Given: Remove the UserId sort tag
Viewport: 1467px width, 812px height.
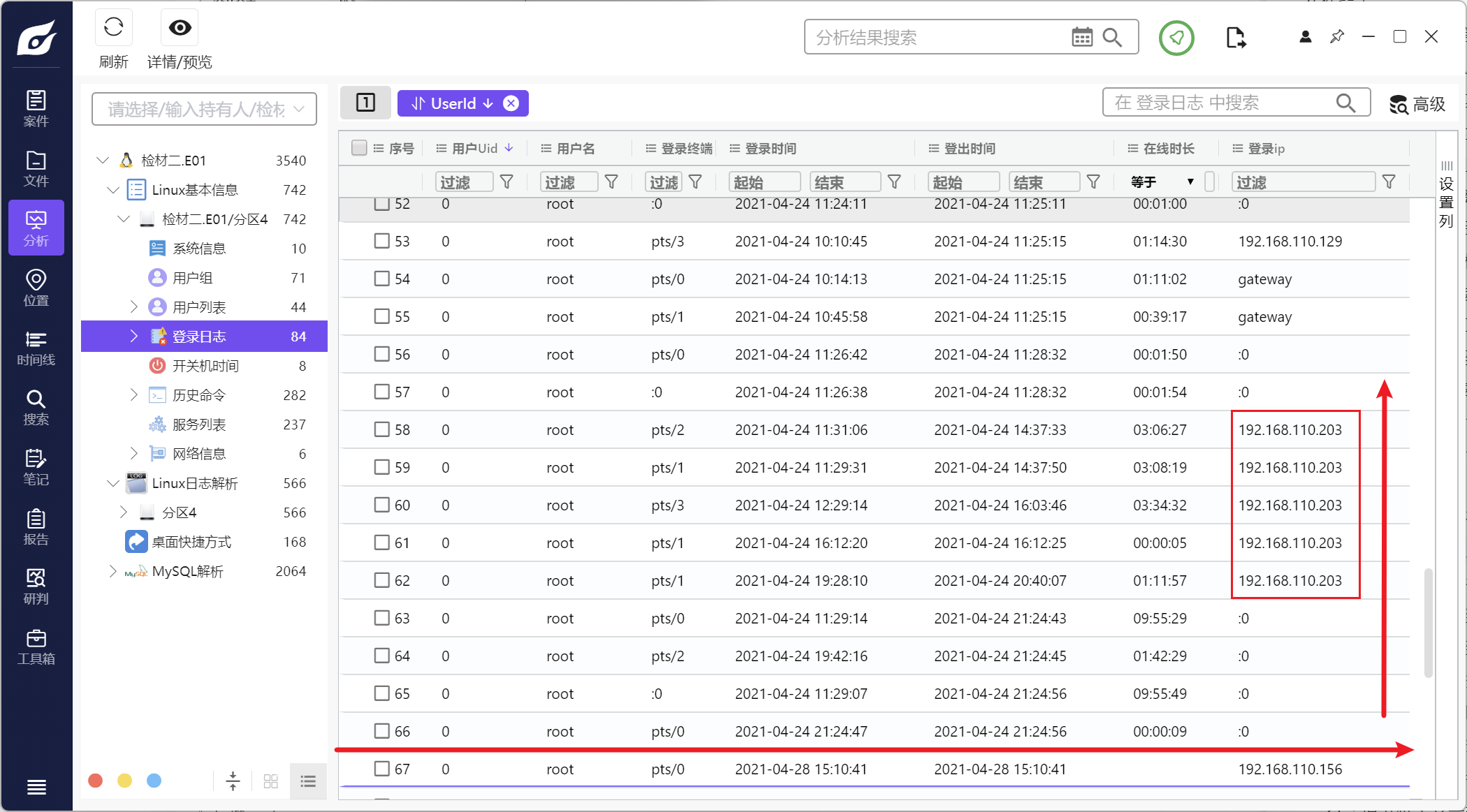Looking at the screenshot, I should [511, 103].
